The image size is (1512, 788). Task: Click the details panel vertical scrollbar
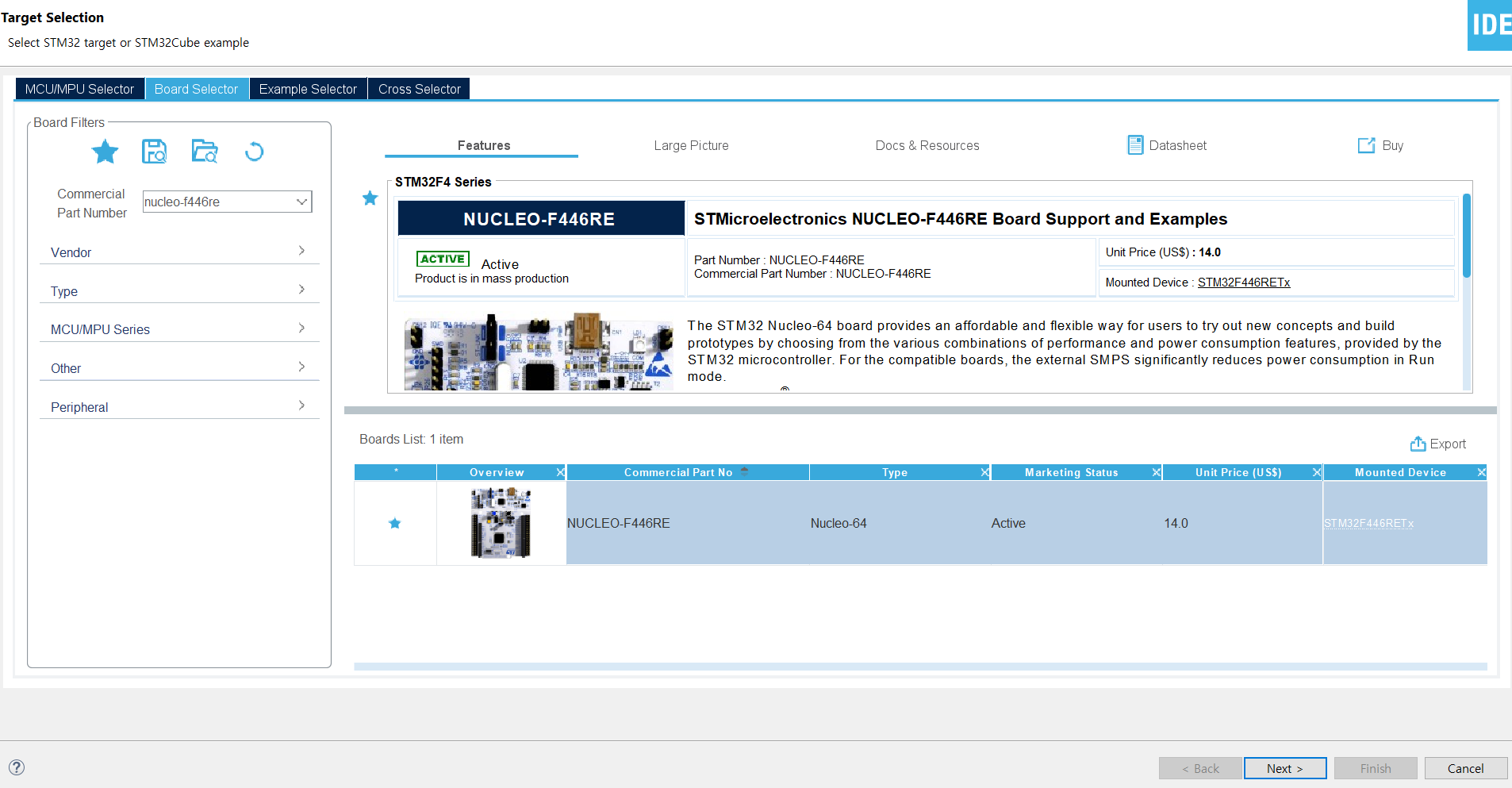click(x=1467, y=236)
